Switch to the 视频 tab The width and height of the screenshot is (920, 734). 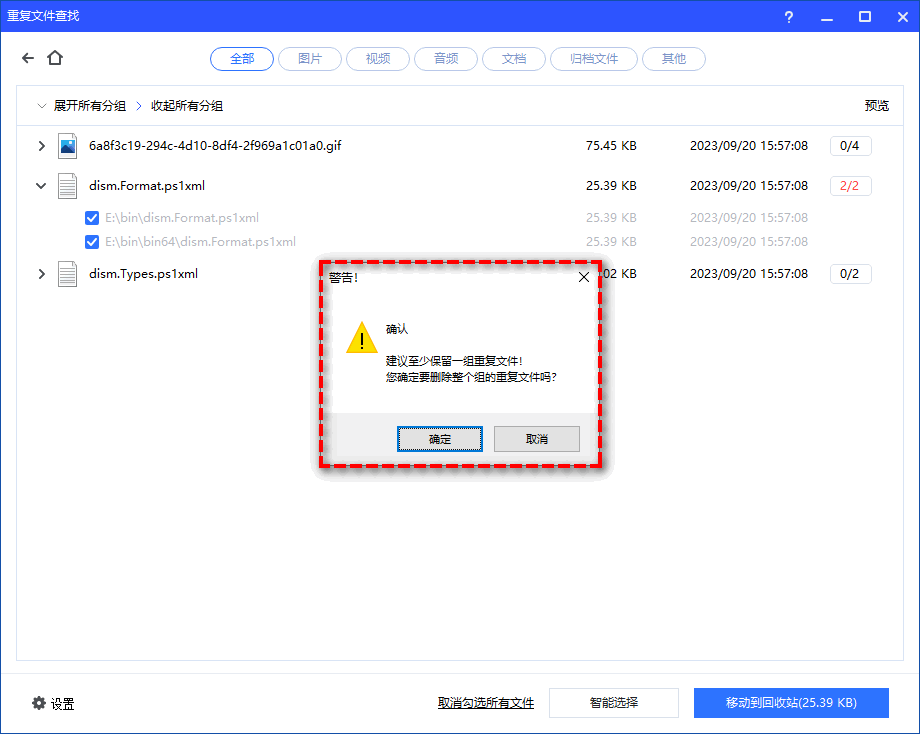tap(378, 59)
